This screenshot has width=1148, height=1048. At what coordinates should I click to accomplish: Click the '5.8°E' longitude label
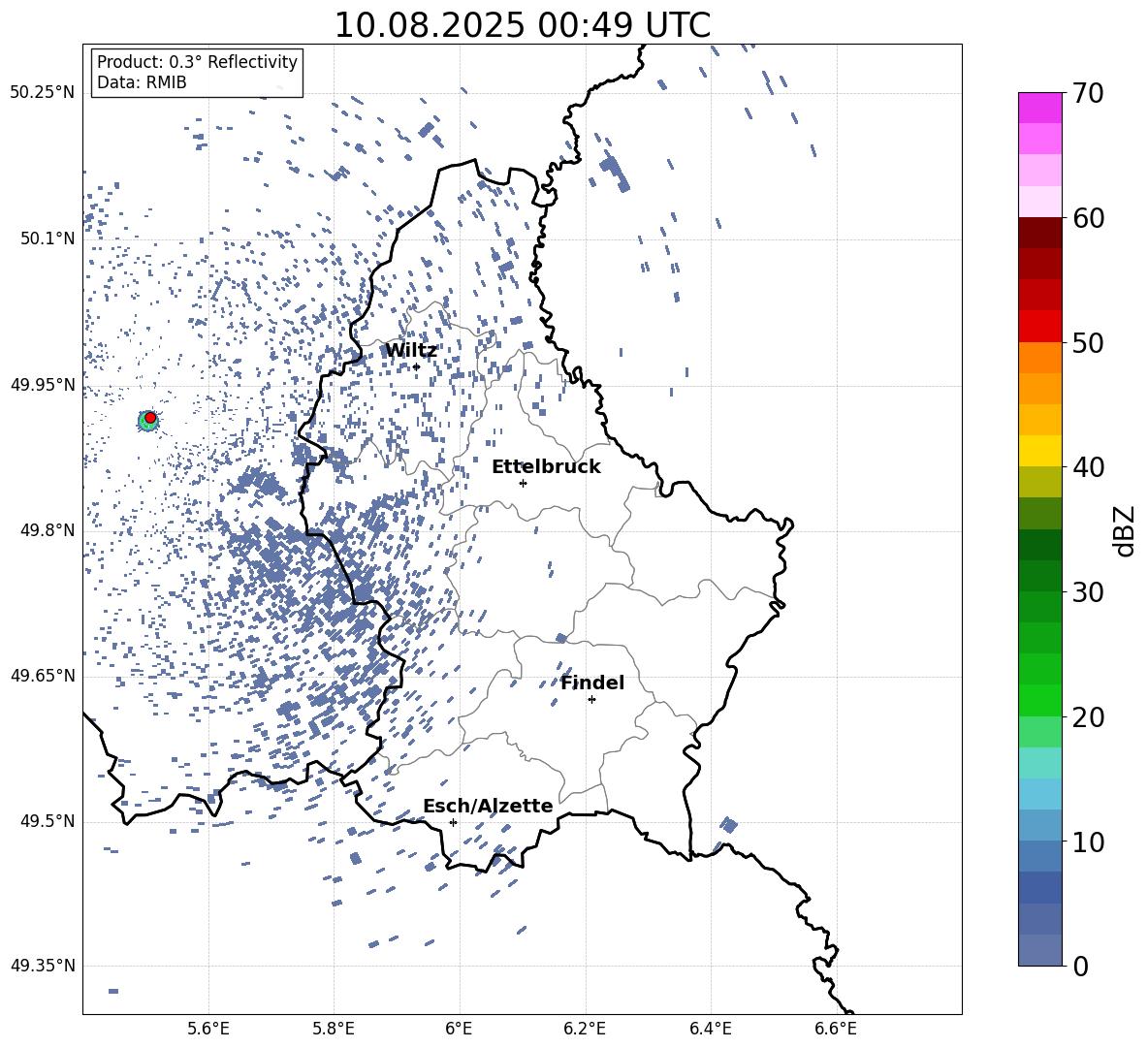point(334,1029)
